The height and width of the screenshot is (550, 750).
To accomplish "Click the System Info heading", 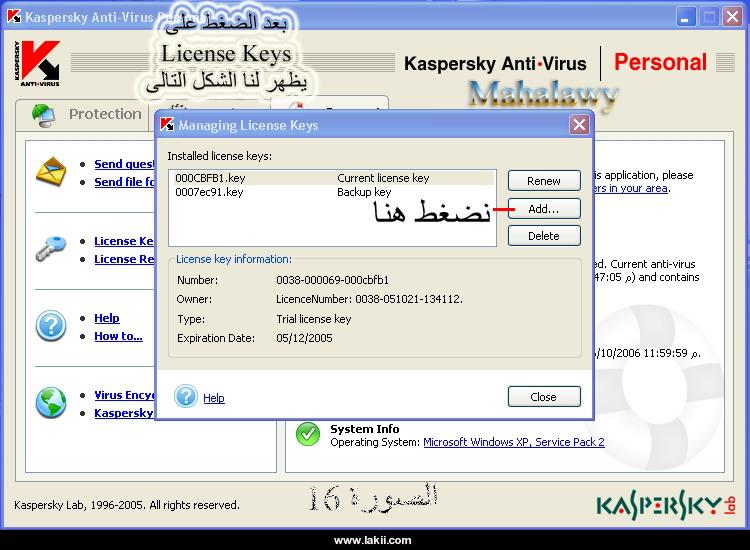I will click(x=364, y=429).
